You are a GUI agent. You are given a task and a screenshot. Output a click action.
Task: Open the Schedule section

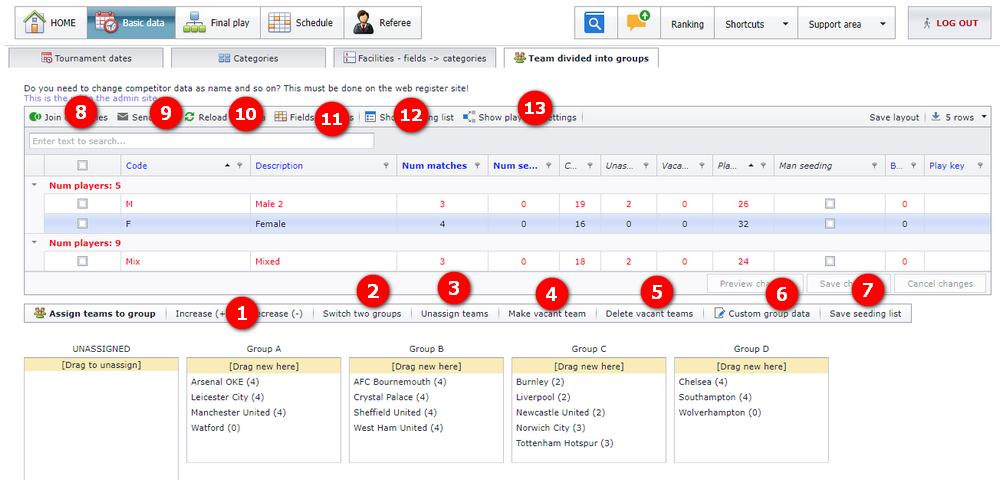301,23
